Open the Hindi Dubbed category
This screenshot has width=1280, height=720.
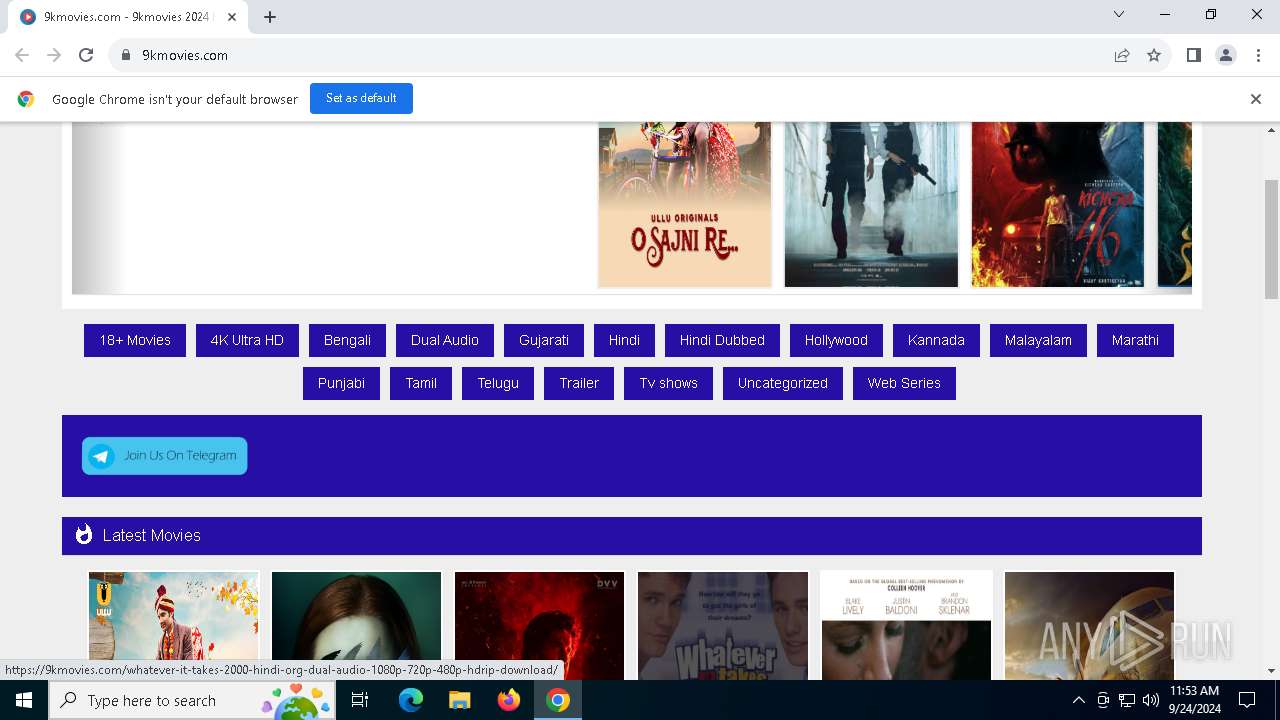pos(722,340)
